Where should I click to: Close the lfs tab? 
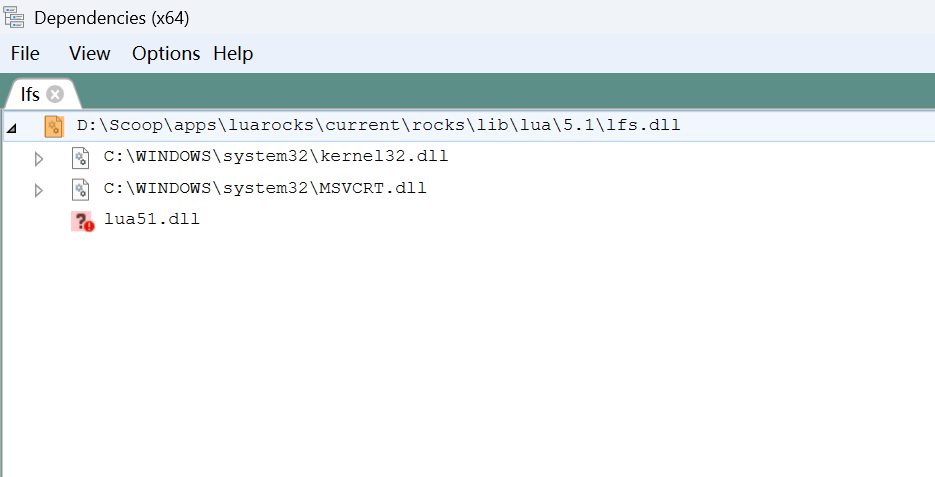tap(55, 94)
